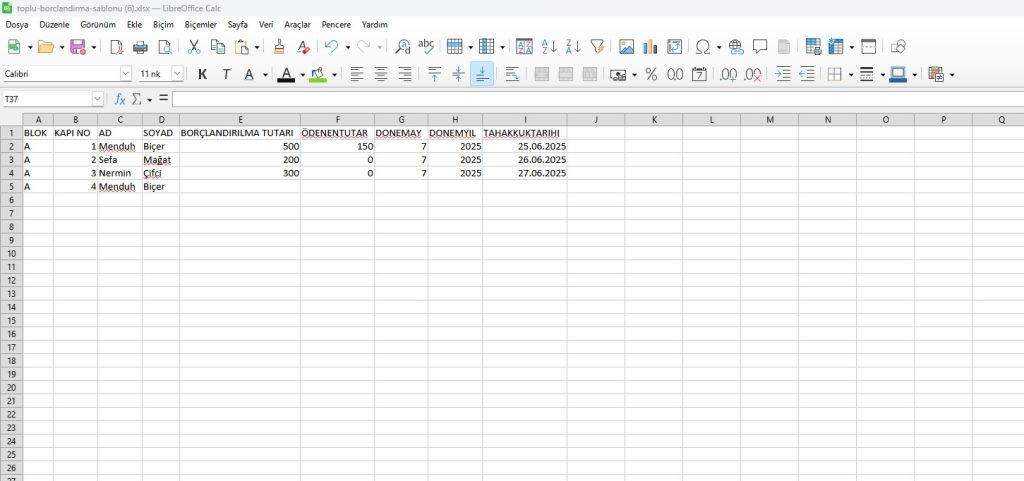Expand the Calibri font name dropdown
This screenshot has height=481, width=1024.
pyautogui.click(x=126, y=74)
